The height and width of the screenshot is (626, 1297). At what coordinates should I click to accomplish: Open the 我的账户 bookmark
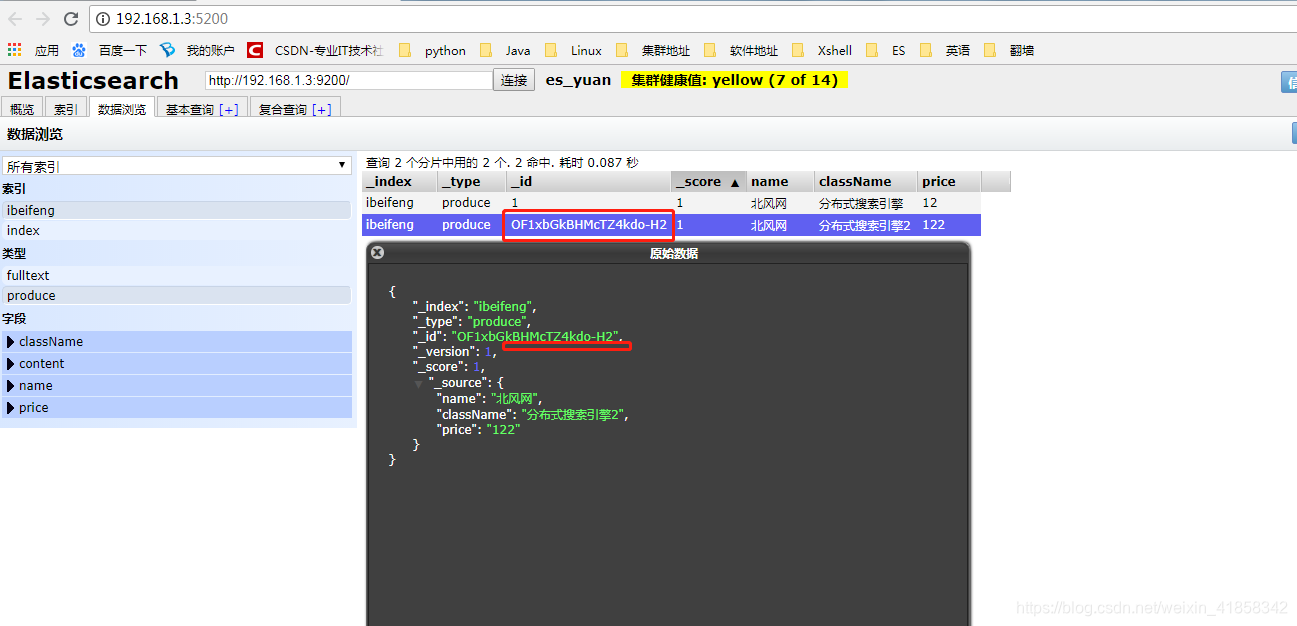(198, 50)
